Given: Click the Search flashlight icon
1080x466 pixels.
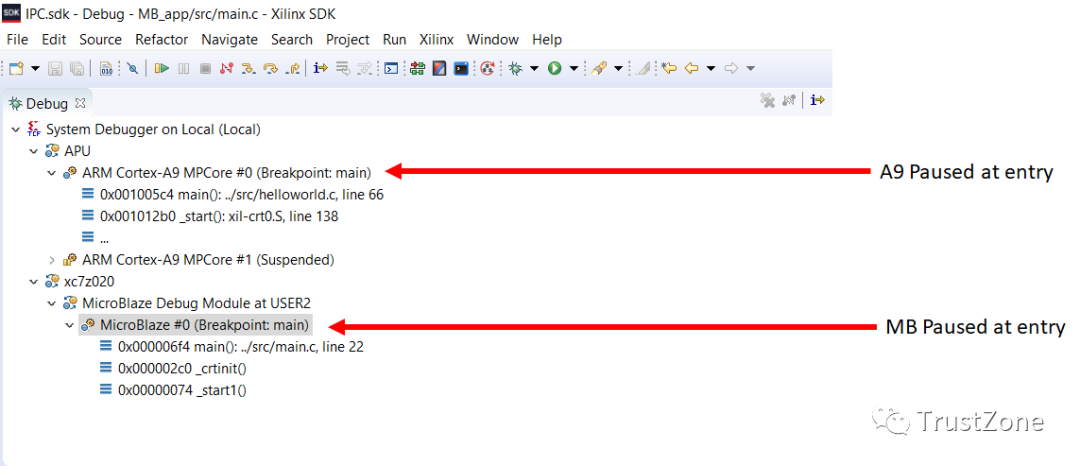Looking at the screenshot, I should (599, 68).
